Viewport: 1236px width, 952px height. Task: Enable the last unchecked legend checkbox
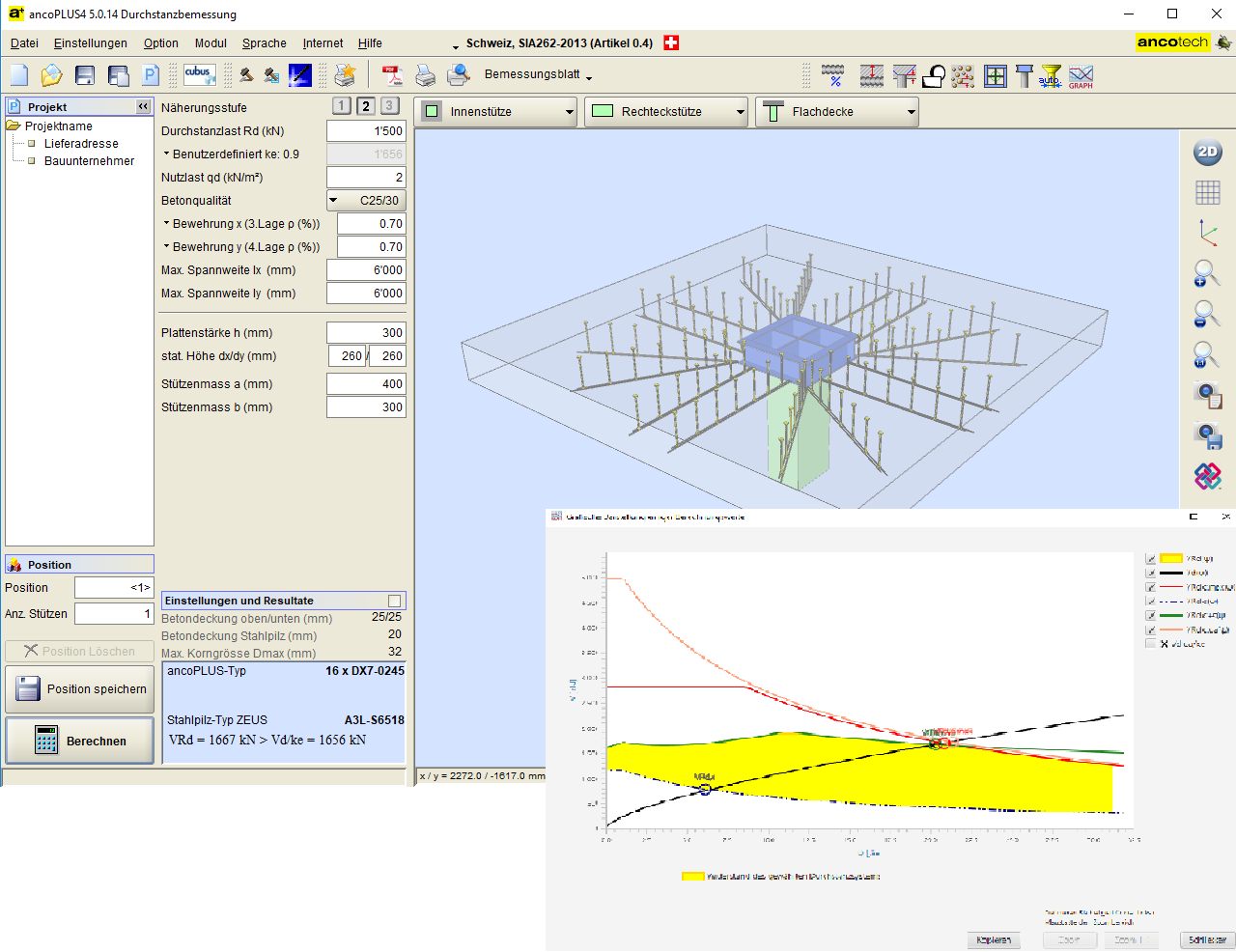1151,644
